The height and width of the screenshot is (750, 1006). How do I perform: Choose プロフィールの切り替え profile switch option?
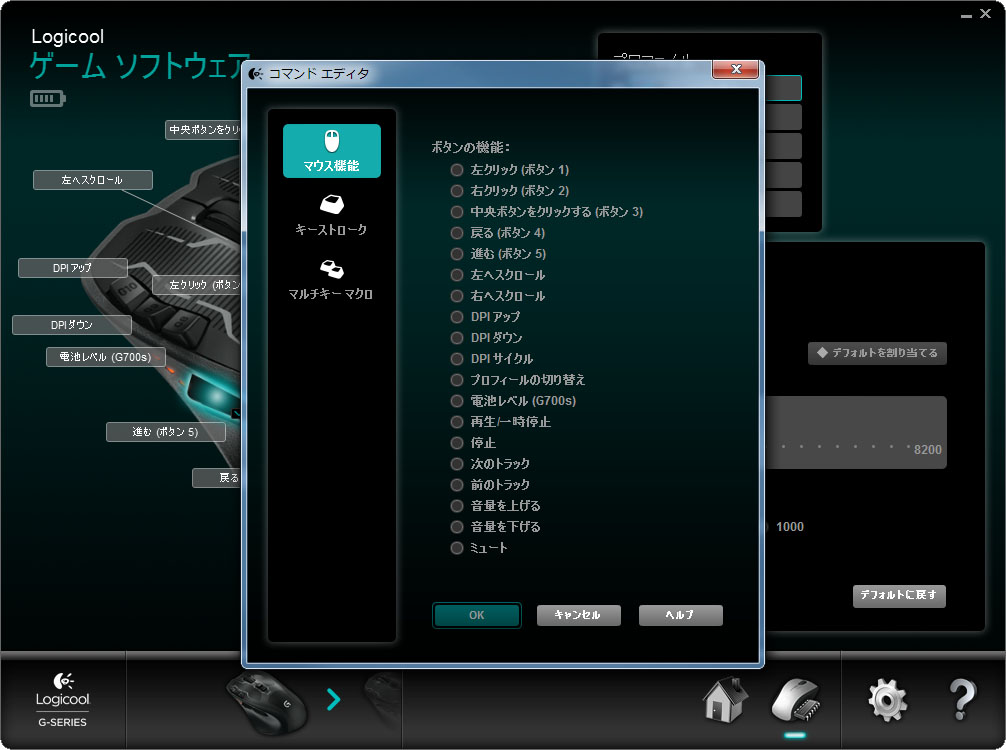pyautogui.click(x=457, y=380)
